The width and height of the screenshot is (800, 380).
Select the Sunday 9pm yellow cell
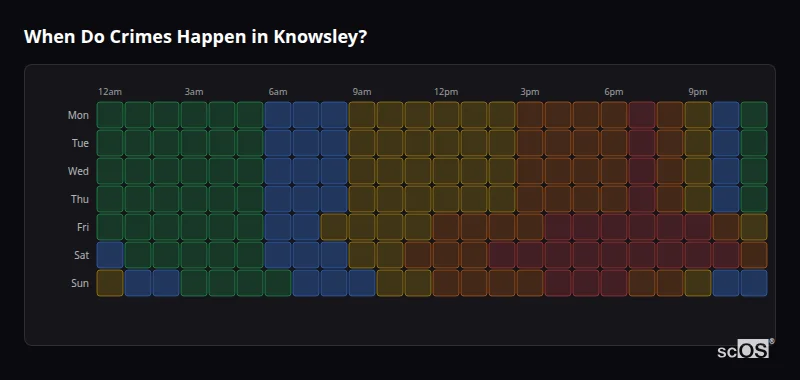pyautogui.click(x=698, y=283)
